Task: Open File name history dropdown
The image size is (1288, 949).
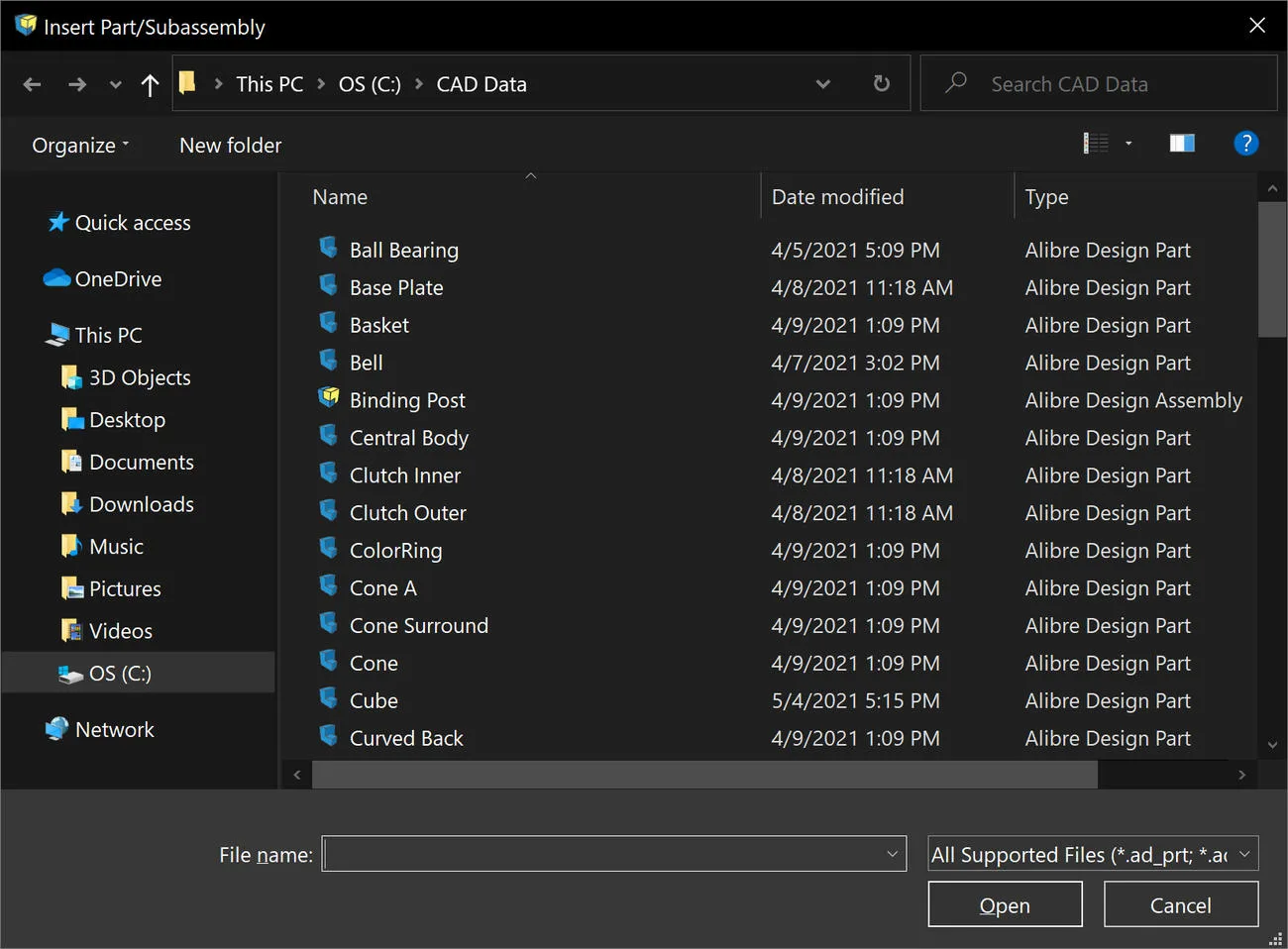Action: click(892, 854)
